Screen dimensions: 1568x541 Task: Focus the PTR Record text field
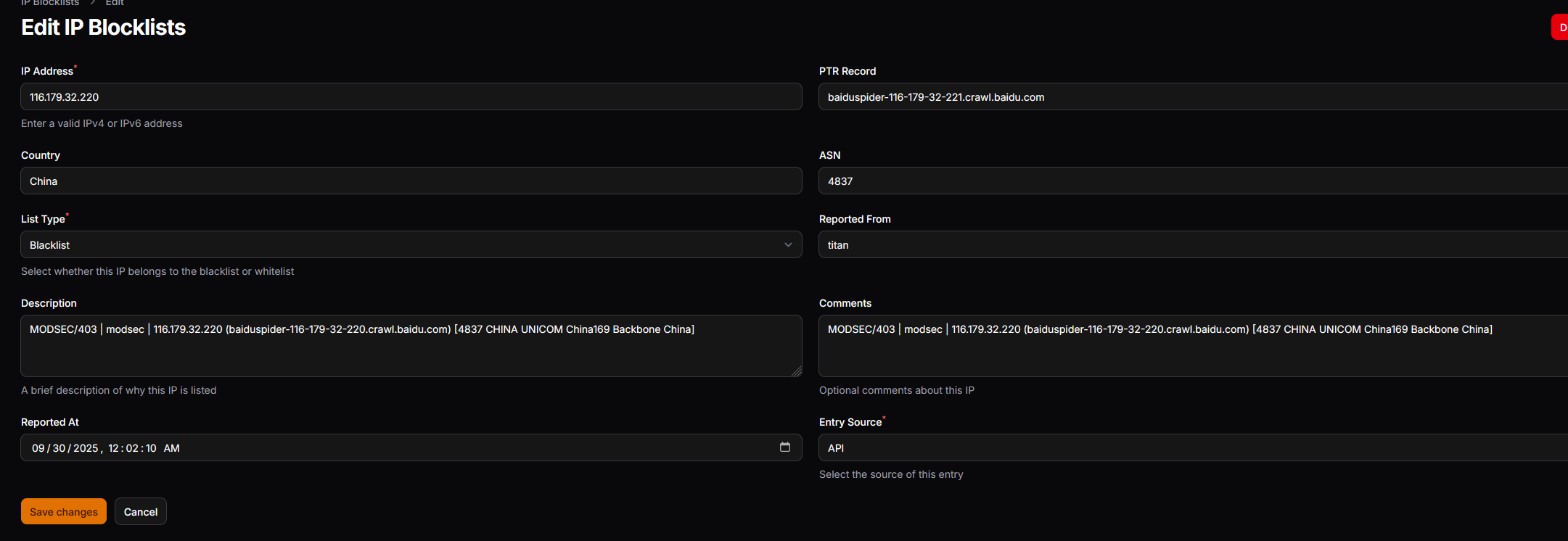pyautogui.click(x=1190, y=97)
